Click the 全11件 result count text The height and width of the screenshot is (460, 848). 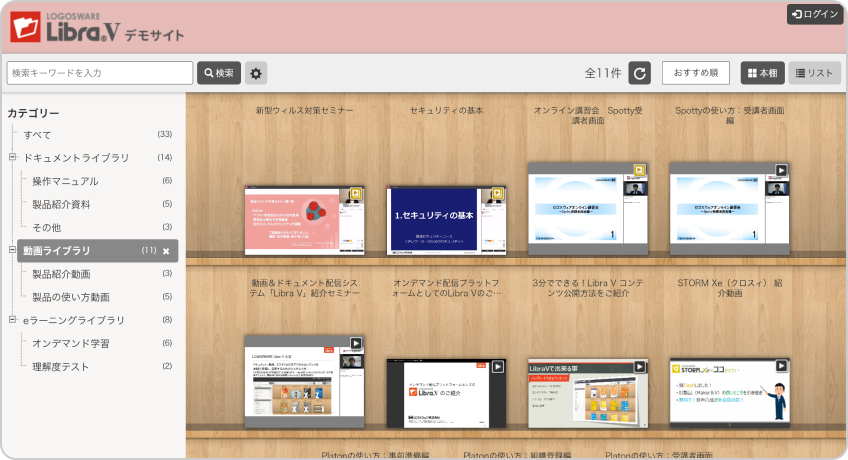[603, 73]
